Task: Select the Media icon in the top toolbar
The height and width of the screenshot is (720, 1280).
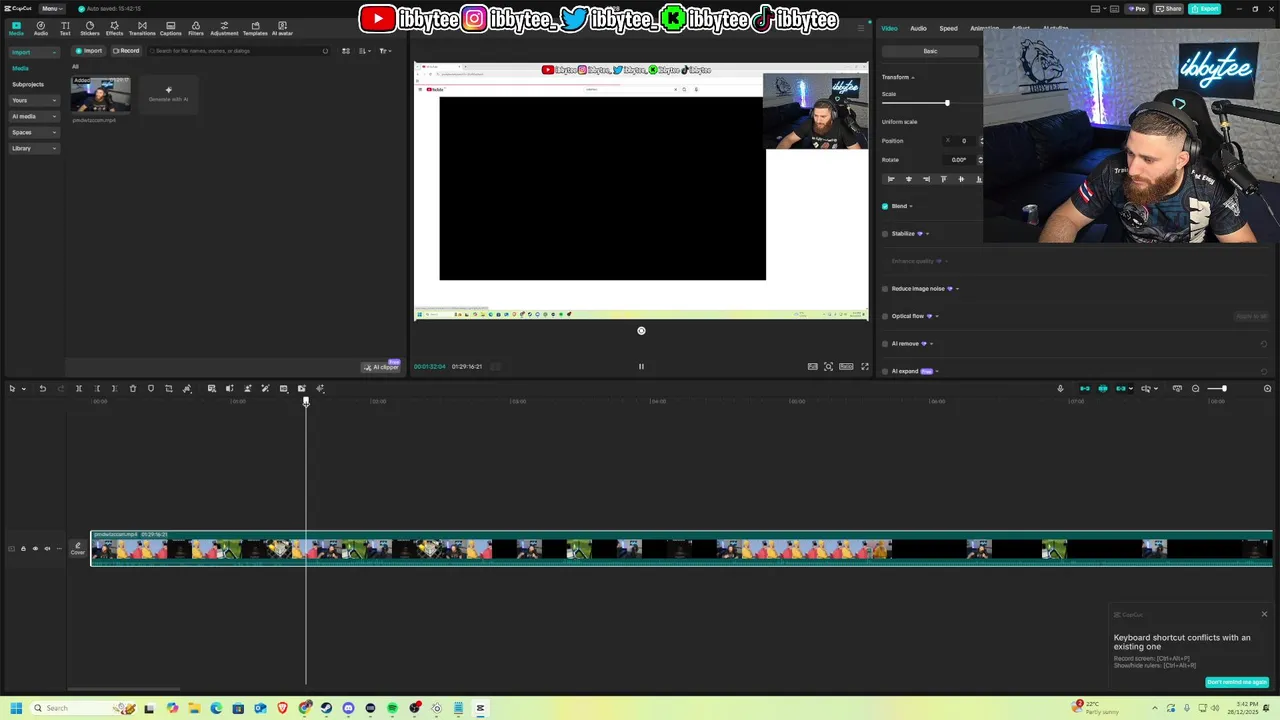Action: click(x=16, y=28)
